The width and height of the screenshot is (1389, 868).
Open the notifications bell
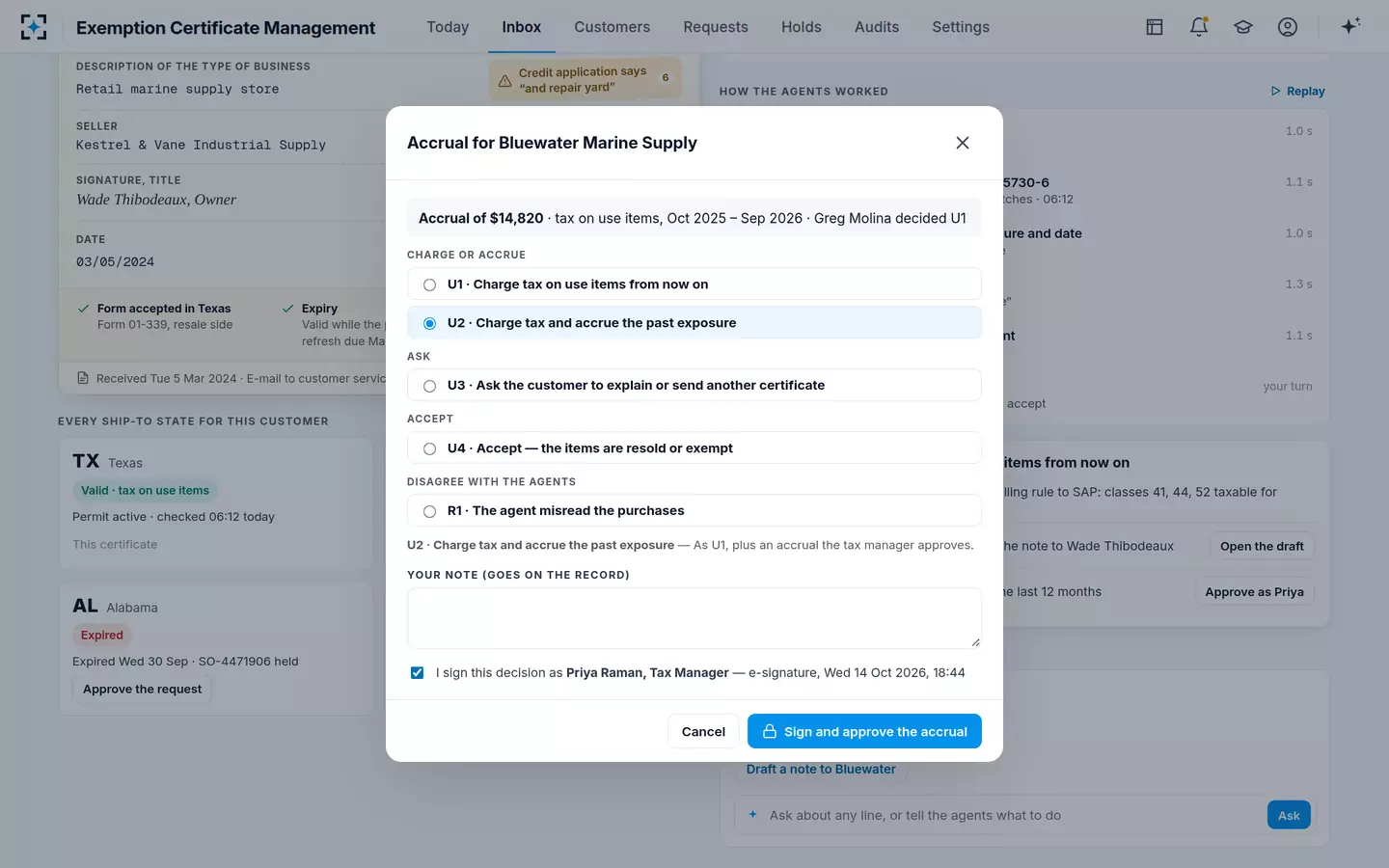[1199, 27]
